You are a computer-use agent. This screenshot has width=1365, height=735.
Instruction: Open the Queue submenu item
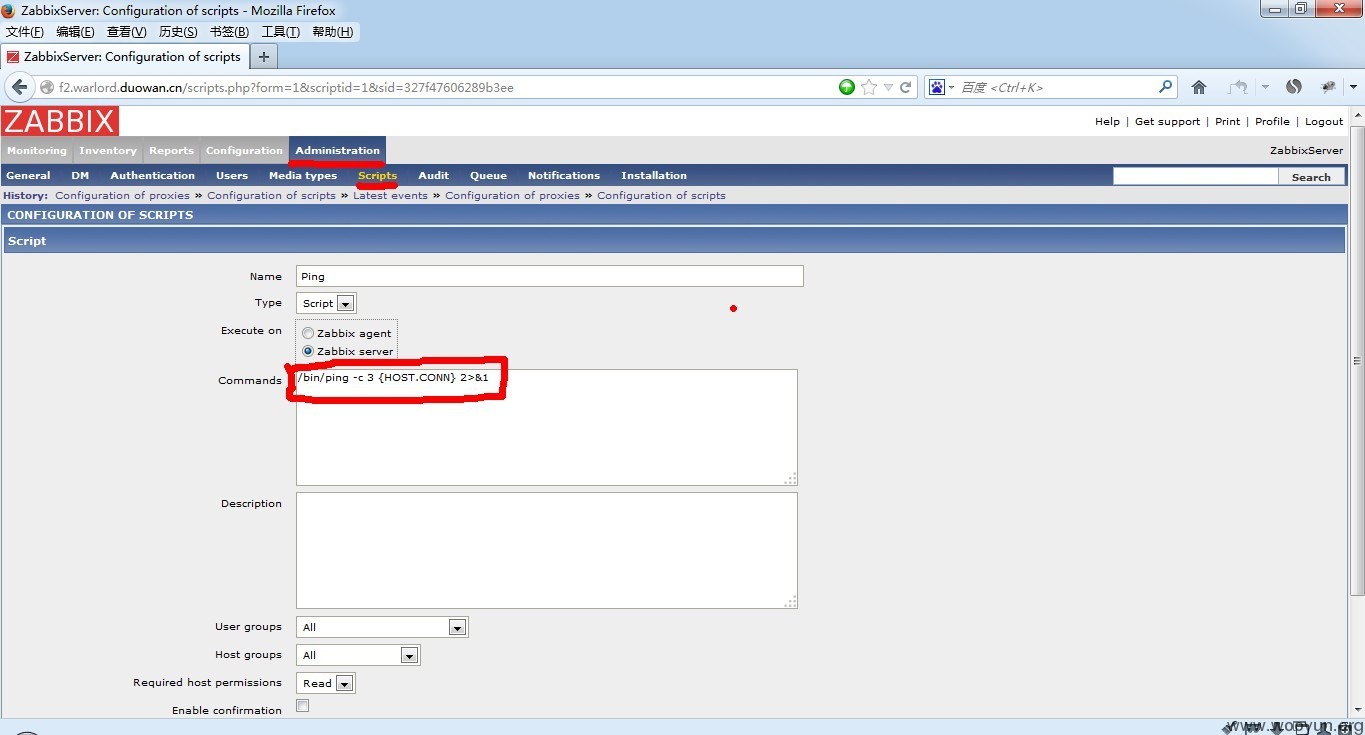pyautogui.click(x=489, y=175)
